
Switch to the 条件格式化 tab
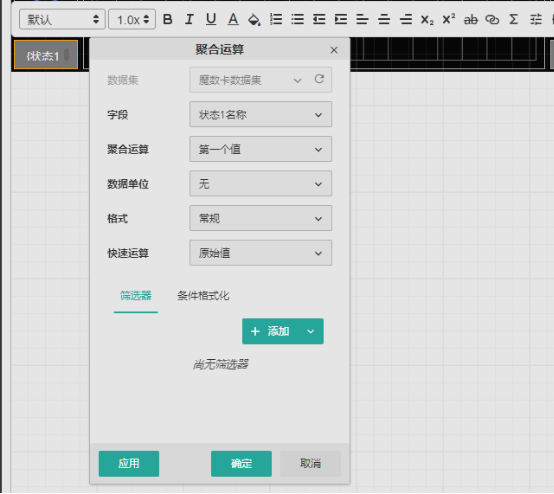pos(203,296)
